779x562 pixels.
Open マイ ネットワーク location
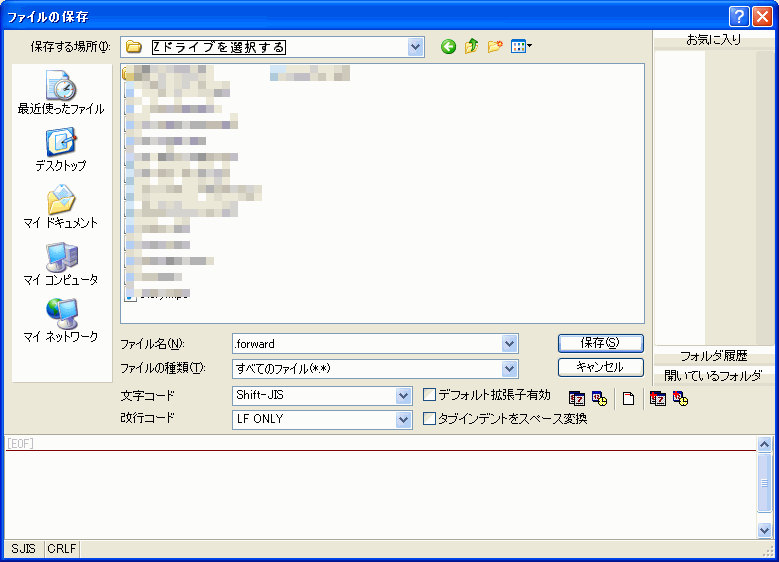(61, 321)
